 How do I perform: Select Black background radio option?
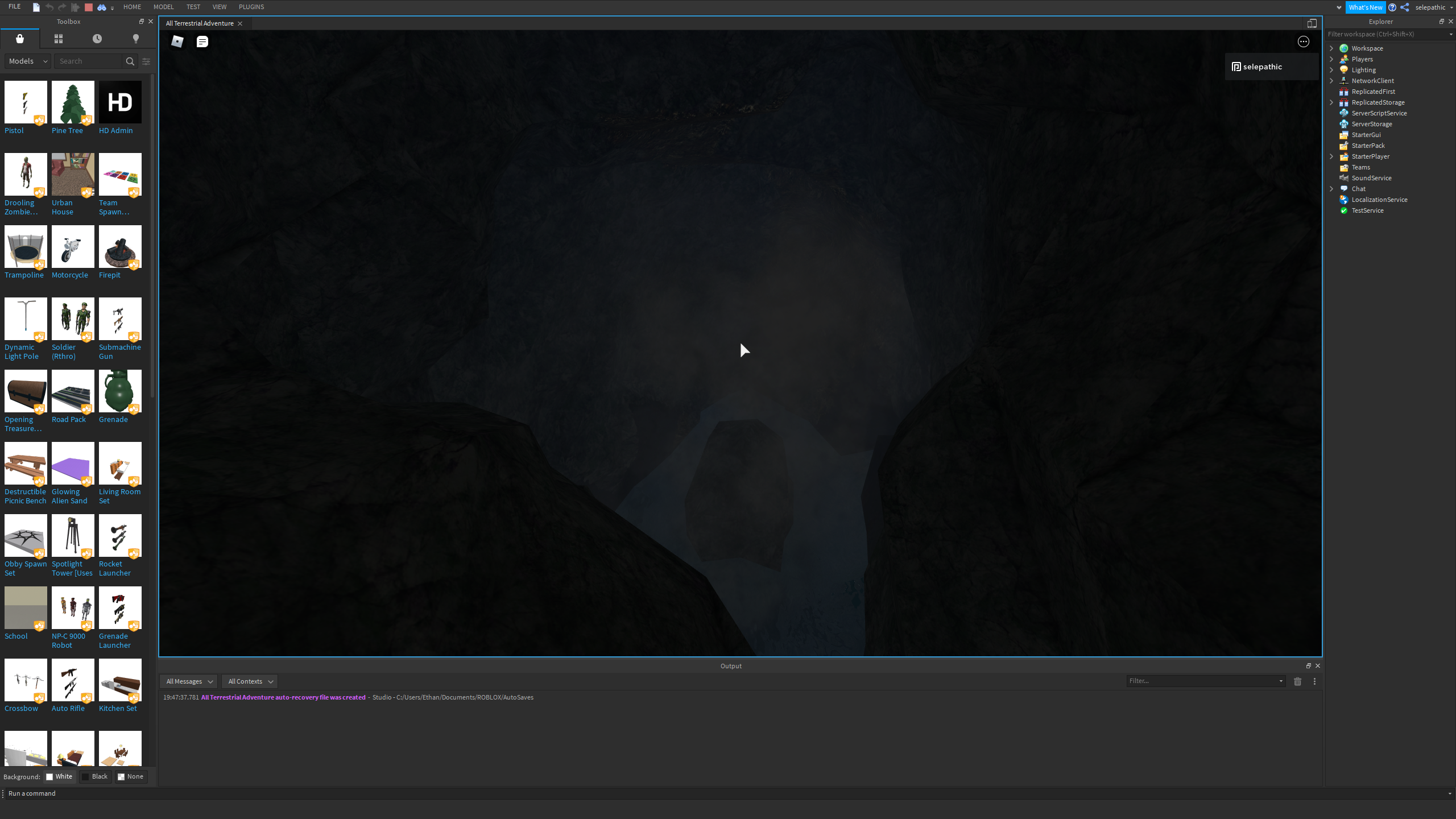[95, 776]
